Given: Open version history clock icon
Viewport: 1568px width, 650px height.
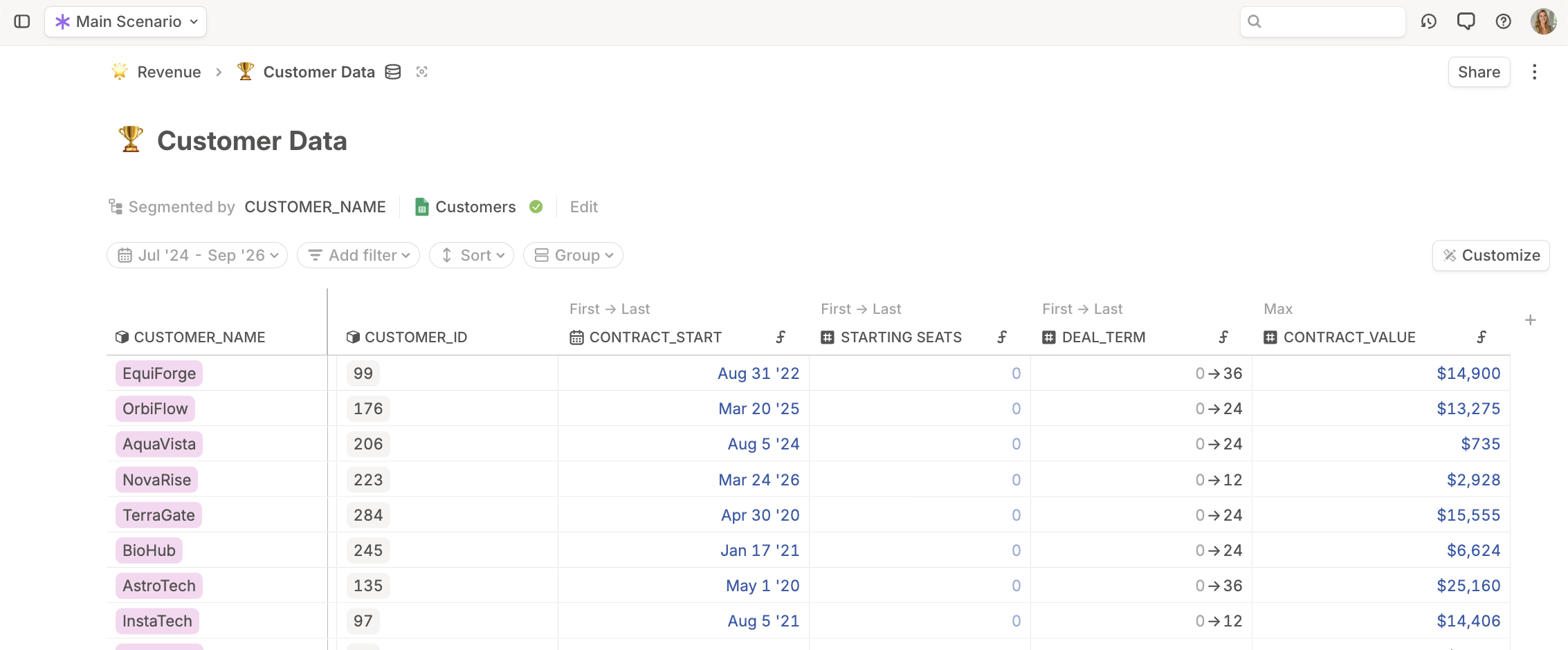Looking at the screenshot, I should [1429, 21].
